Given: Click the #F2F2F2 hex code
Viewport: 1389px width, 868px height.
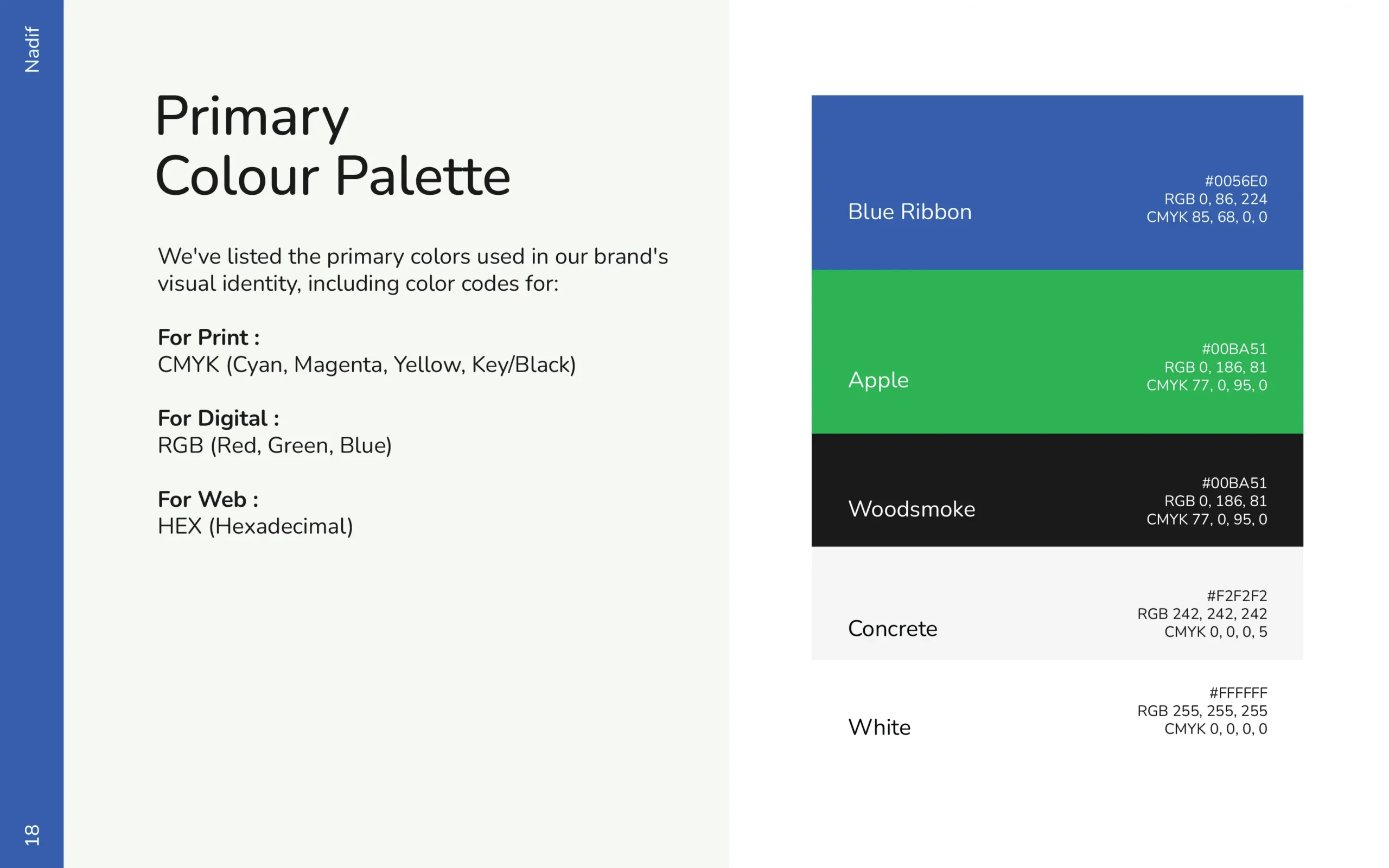Looking at the screenshot, I should click(1237, 595).
